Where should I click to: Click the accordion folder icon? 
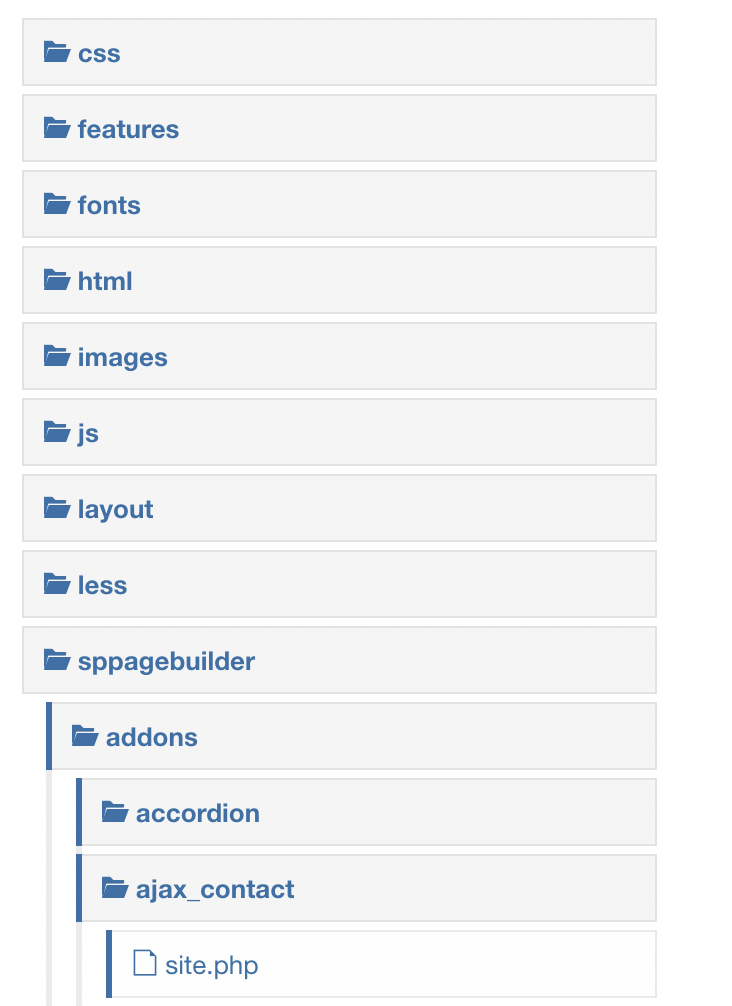pos(115,812)
